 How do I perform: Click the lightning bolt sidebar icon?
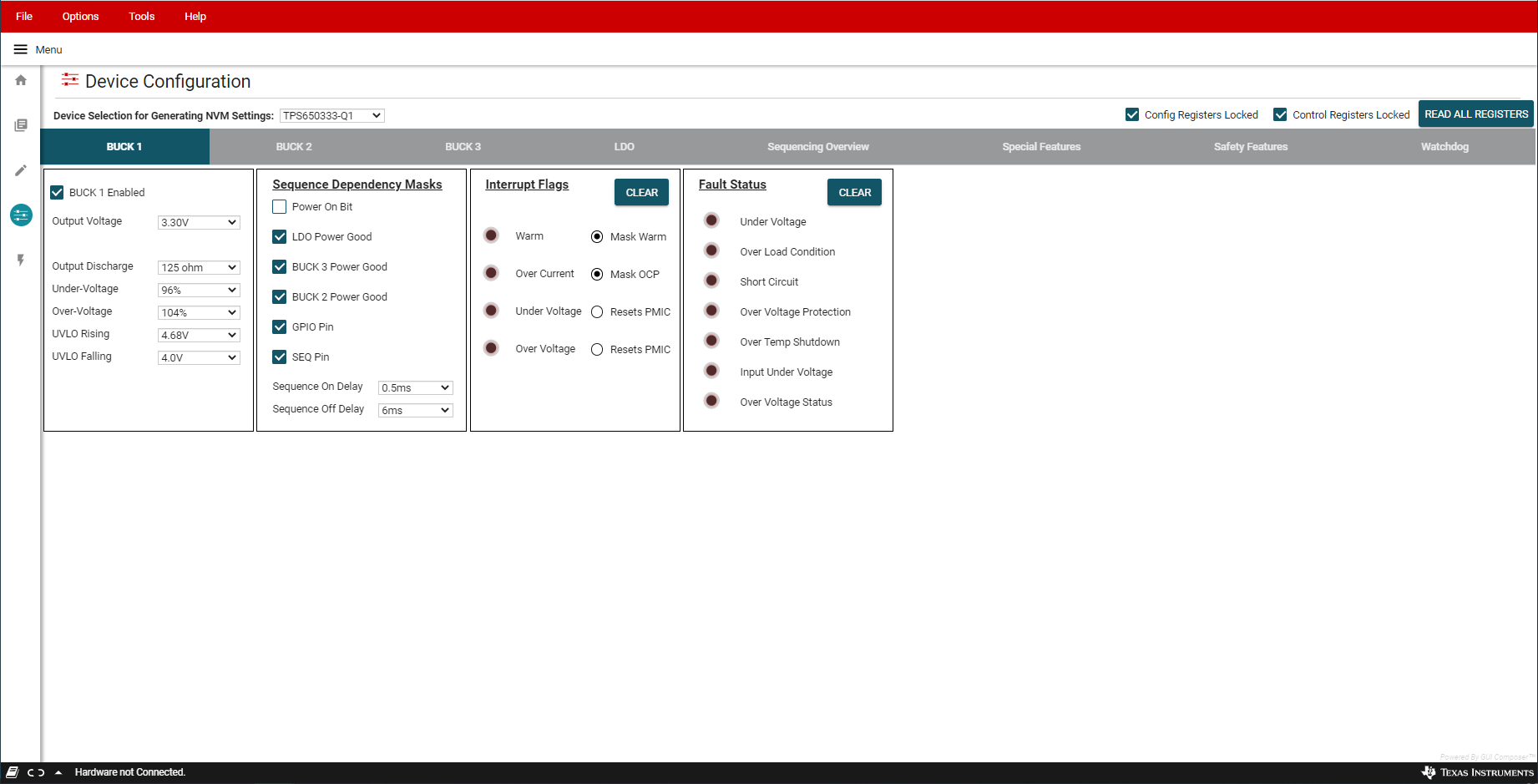coord(21,260)
